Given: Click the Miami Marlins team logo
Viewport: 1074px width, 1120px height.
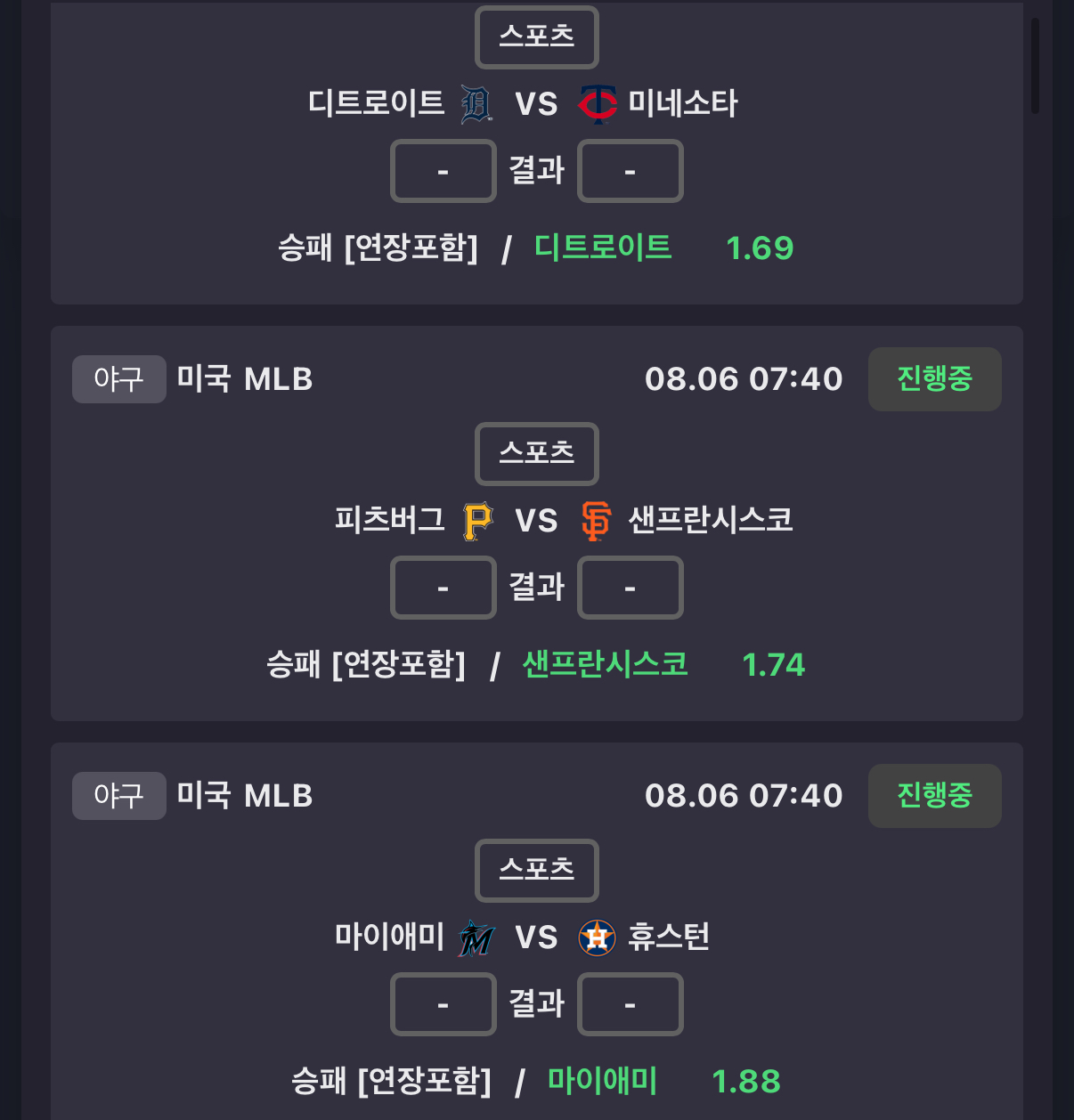Looking at the screenshot, I should tap(476, 937).
